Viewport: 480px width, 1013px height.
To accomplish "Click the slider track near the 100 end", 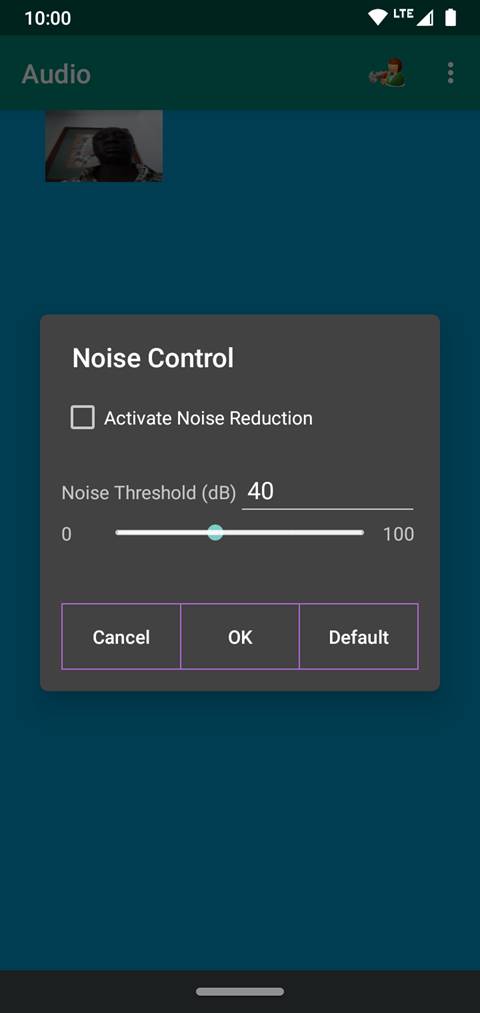I will (354, 533).
